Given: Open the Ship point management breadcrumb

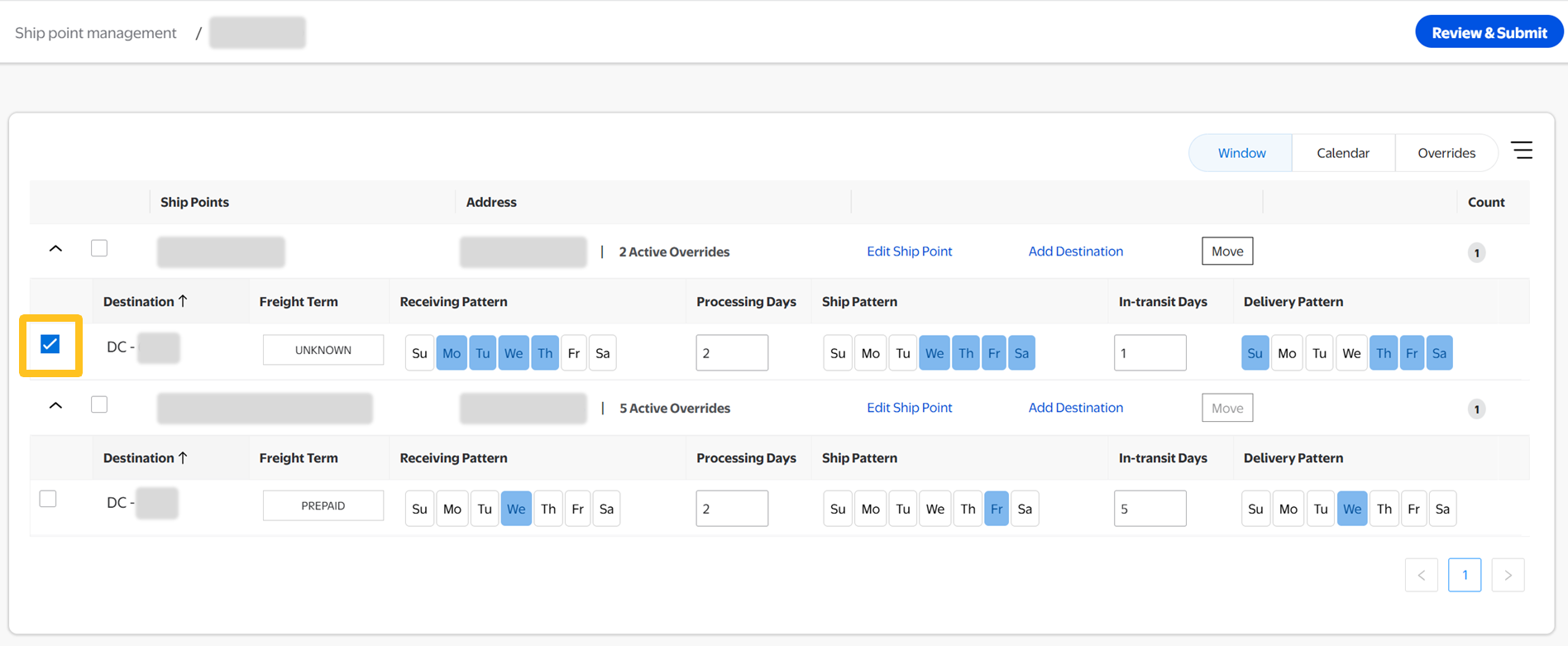Looking at the screenshot, I should (x=96, y=33).
